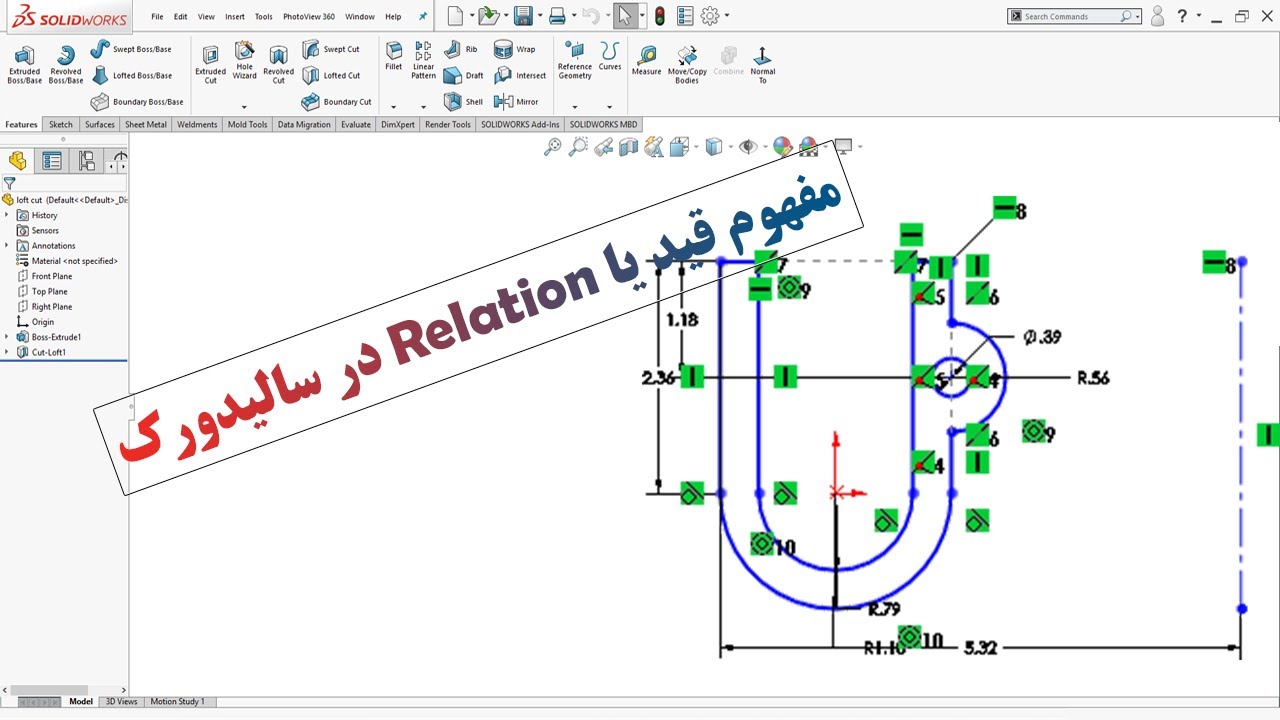Expand the Annotations folder
The image size is (1280, 720).
pos(7,245)
